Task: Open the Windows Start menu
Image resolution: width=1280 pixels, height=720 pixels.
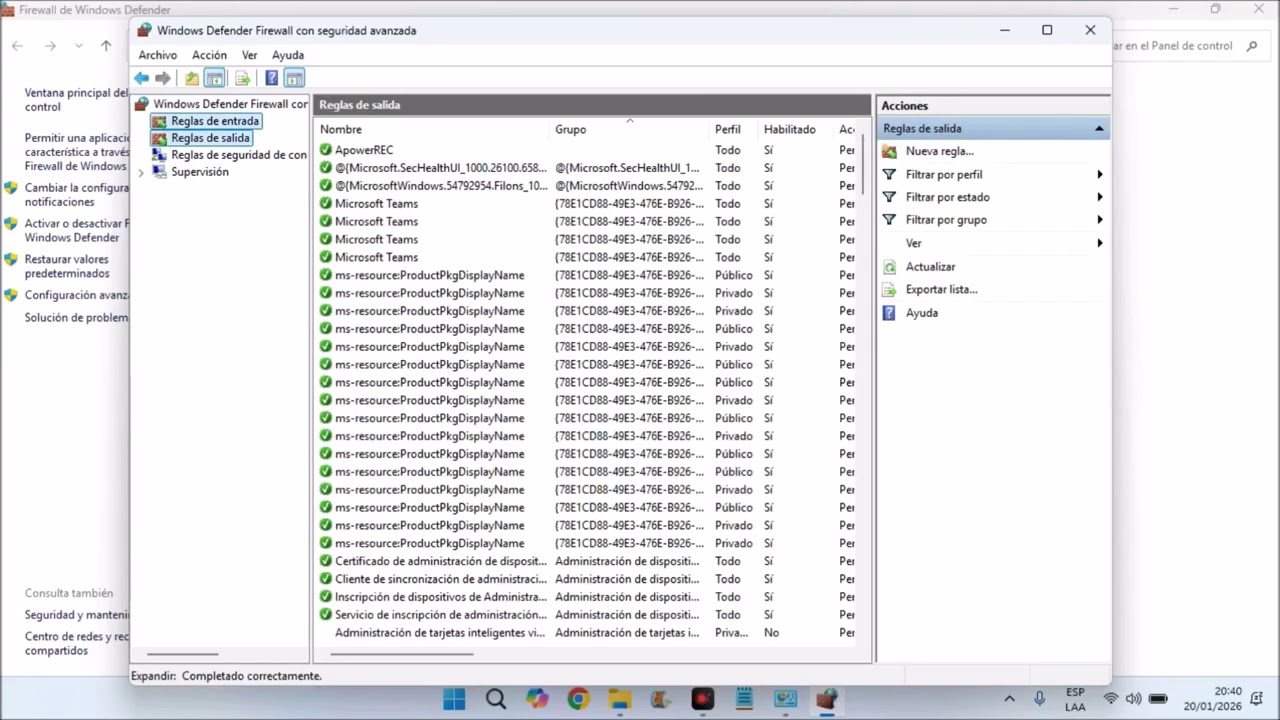Action: [454, 699]
